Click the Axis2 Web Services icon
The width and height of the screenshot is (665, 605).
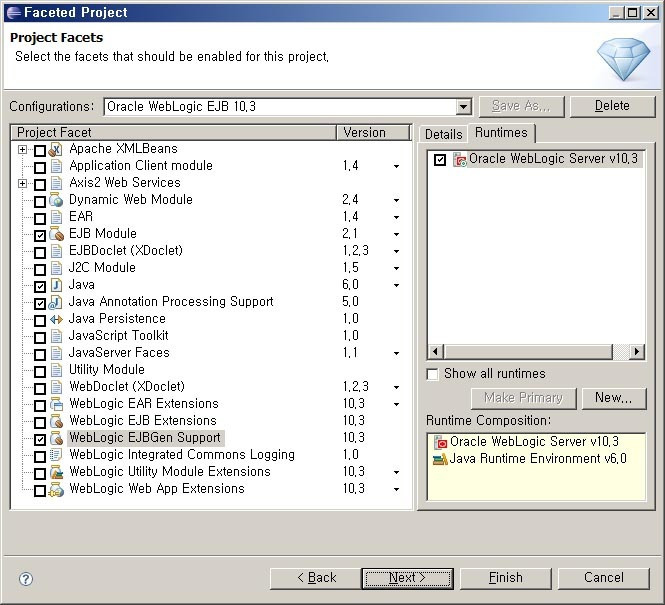56,183
